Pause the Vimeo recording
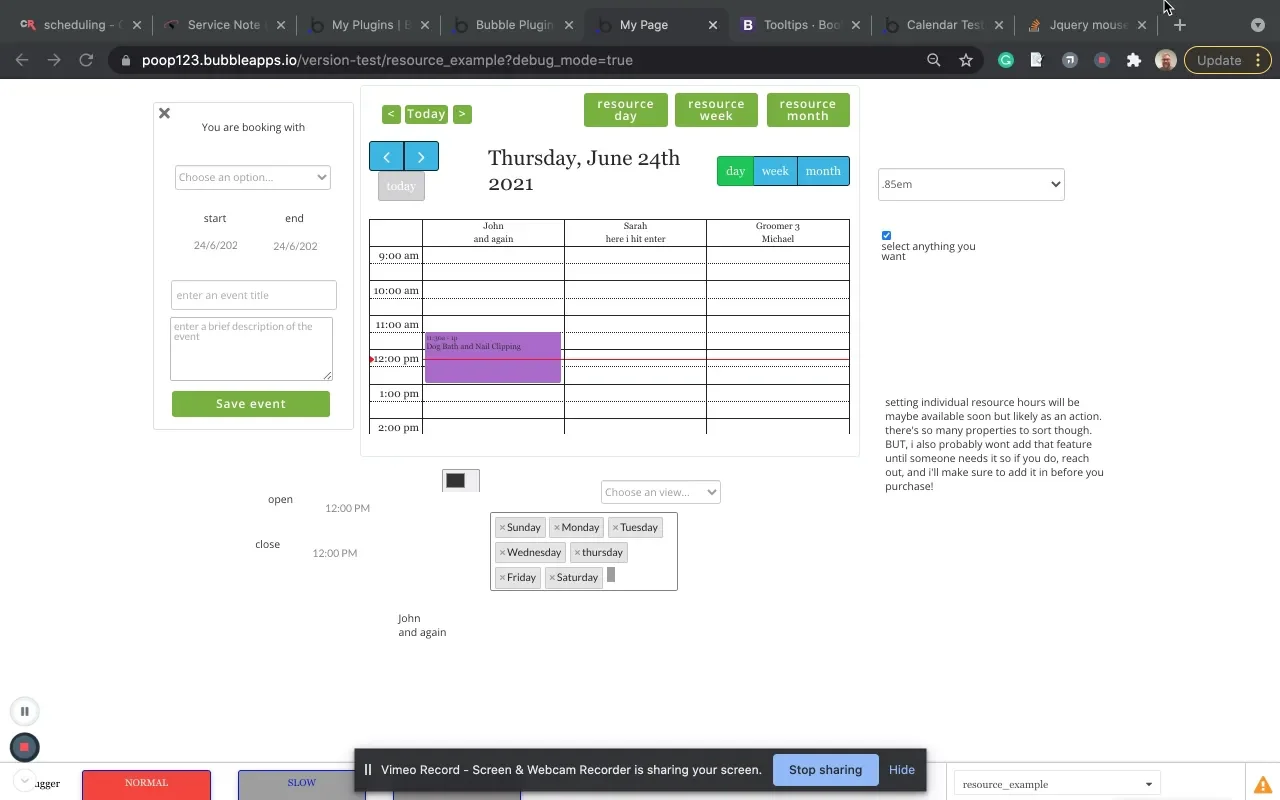Screen dimensions: 1280x800 pyautogui.click(x=25, y=712)
